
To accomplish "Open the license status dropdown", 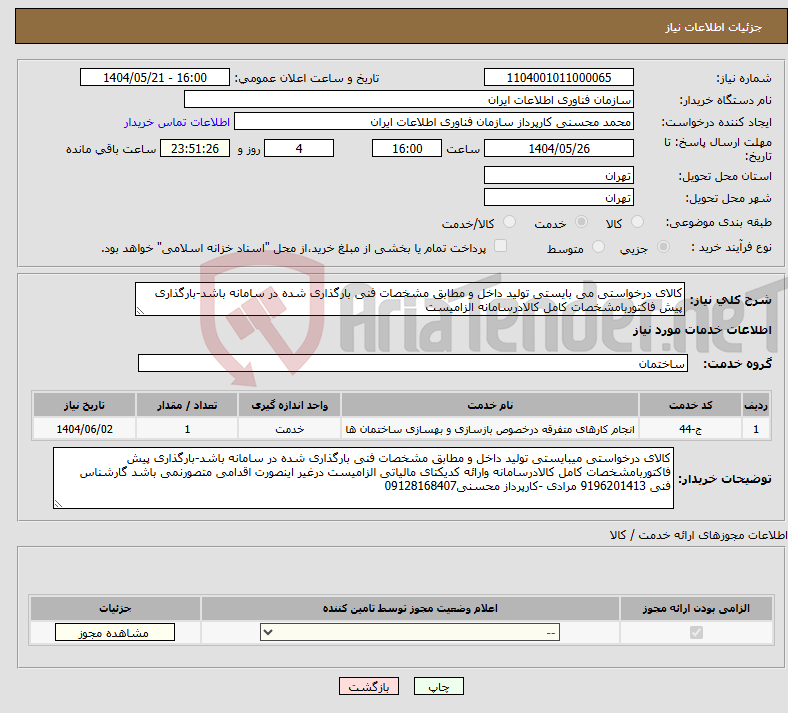I will 410,632.
